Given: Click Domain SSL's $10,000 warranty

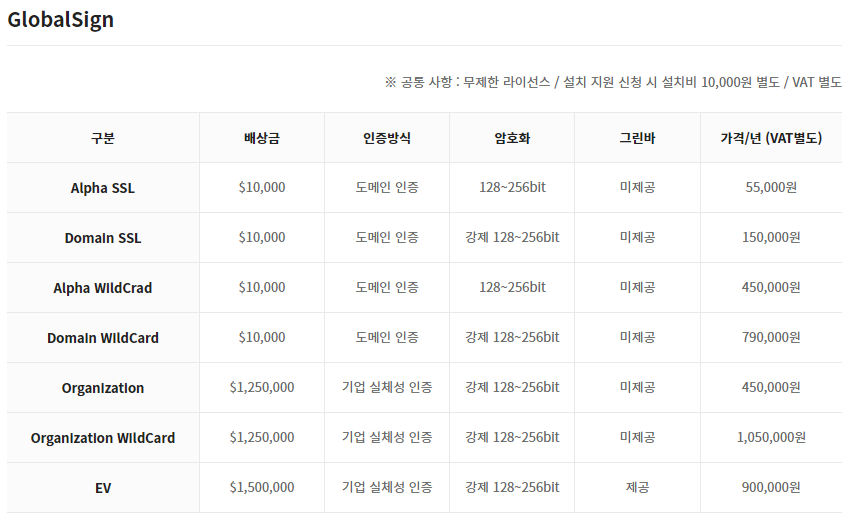Looking at the screenshot, I should [262, 237].
